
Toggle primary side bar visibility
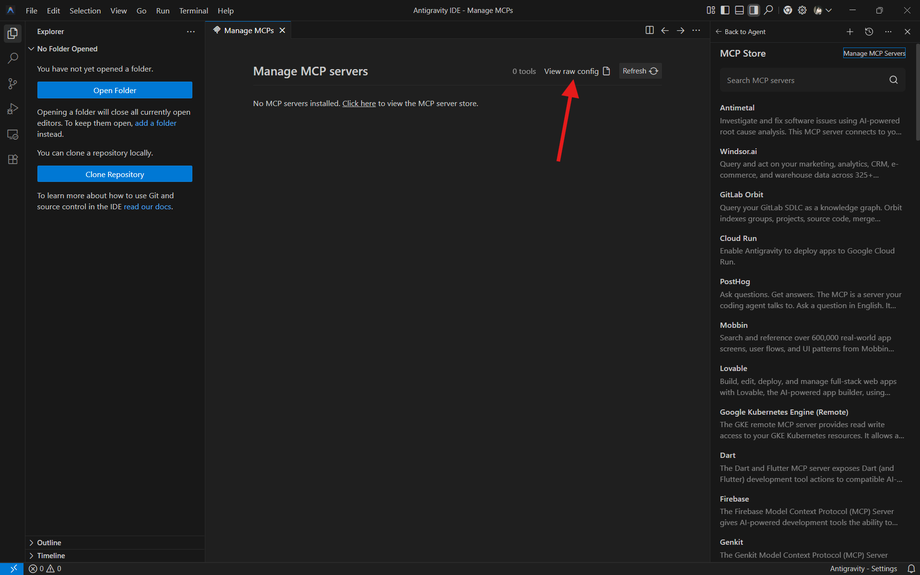[x=725, y=11]
